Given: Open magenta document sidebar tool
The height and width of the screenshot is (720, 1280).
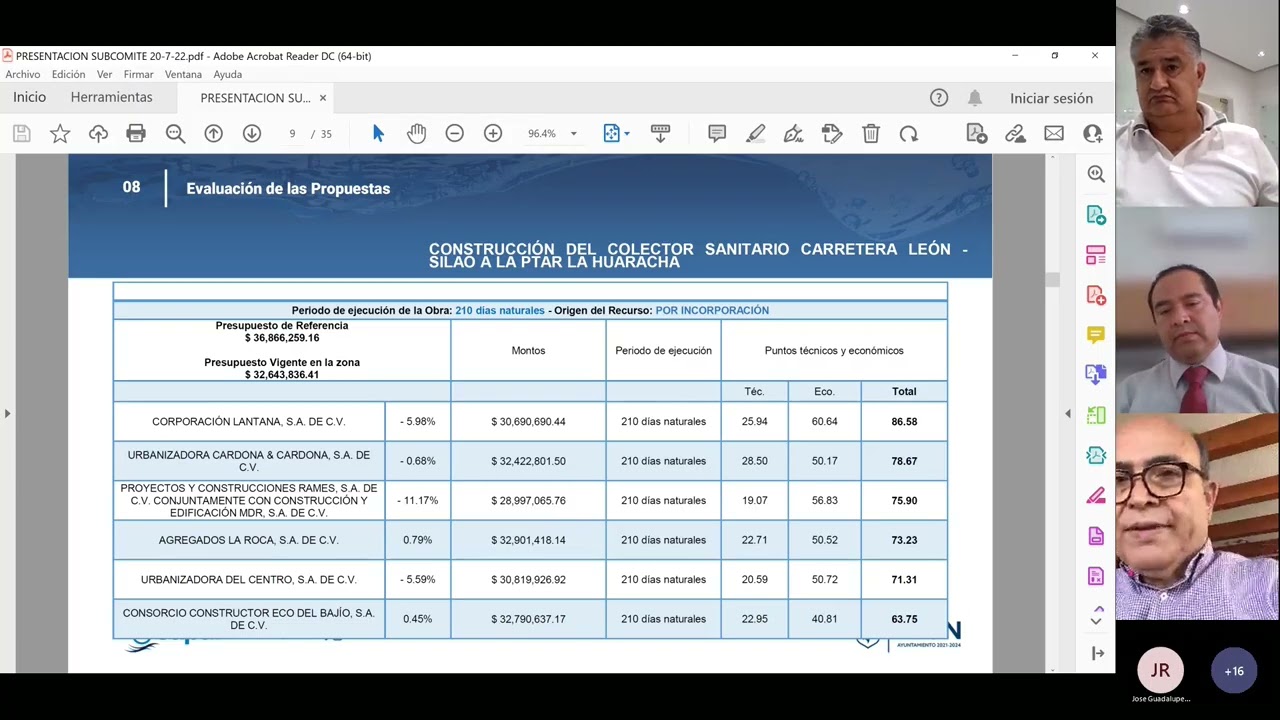Looking at the screenshot, I should pyautogui.click(x=1096, y=536).
